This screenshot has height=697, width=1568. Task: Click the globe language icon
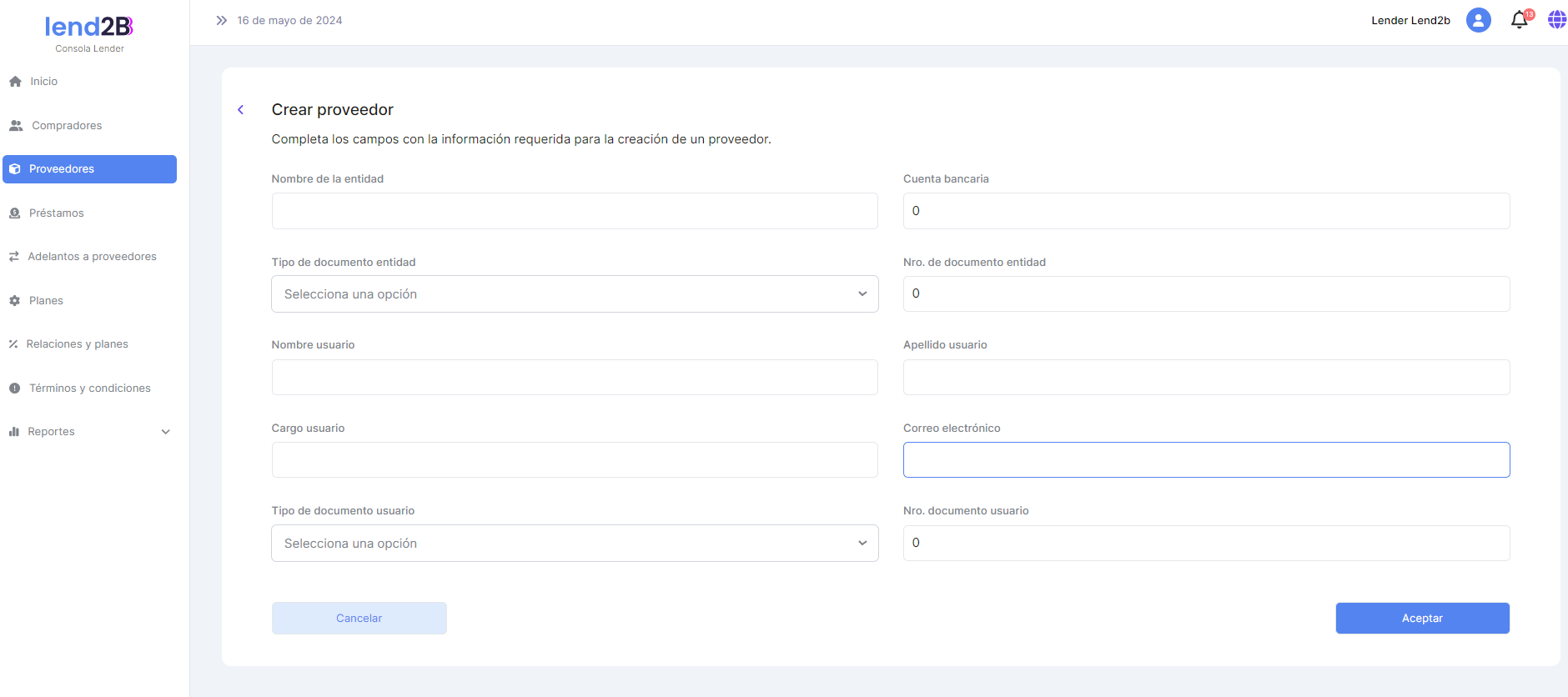pyautogui.click(x=1556, y=20)
